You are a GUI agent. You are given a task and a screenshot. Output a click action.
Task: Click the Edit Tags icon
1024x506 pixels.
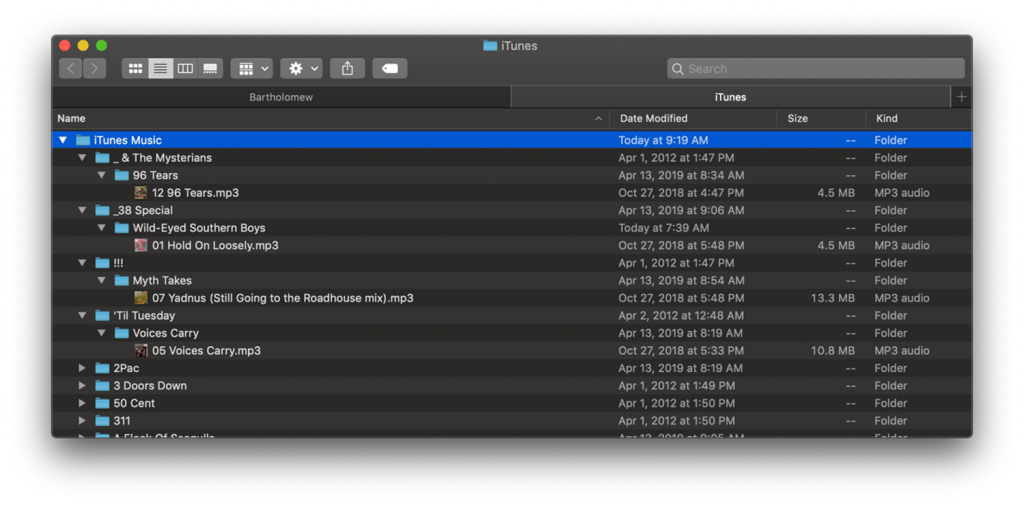coord(389,69)
